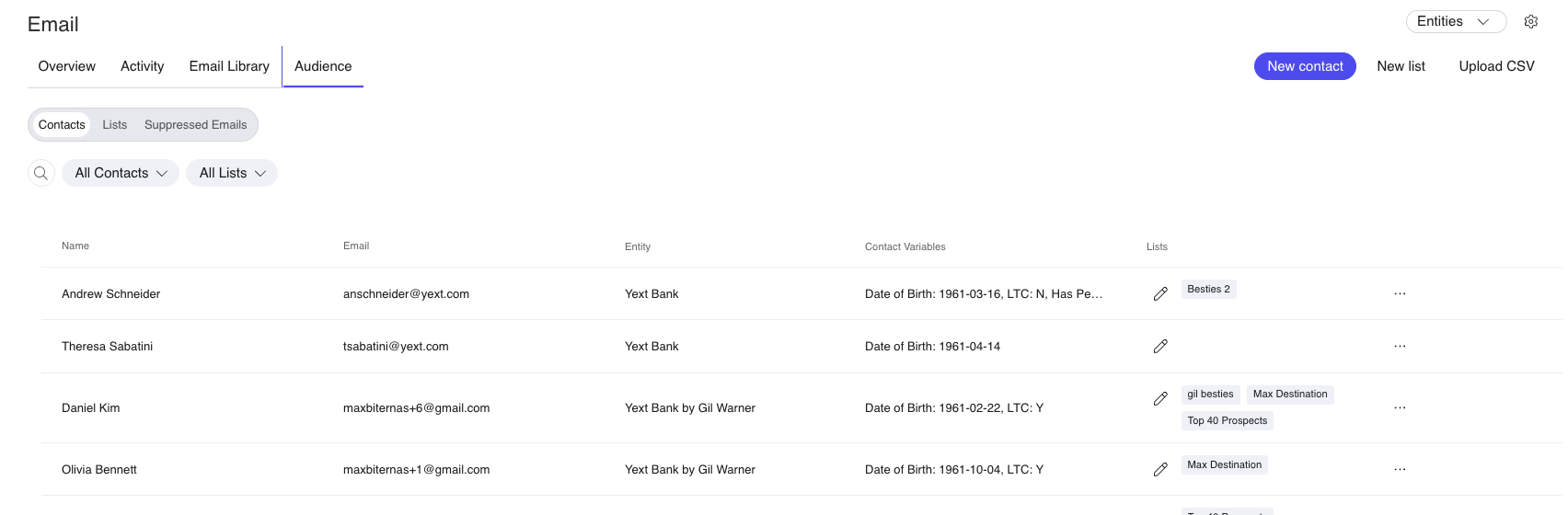The image size is (1568, 515).
Task: Show Suppressed Emails segment
Action: click(196, 125)
